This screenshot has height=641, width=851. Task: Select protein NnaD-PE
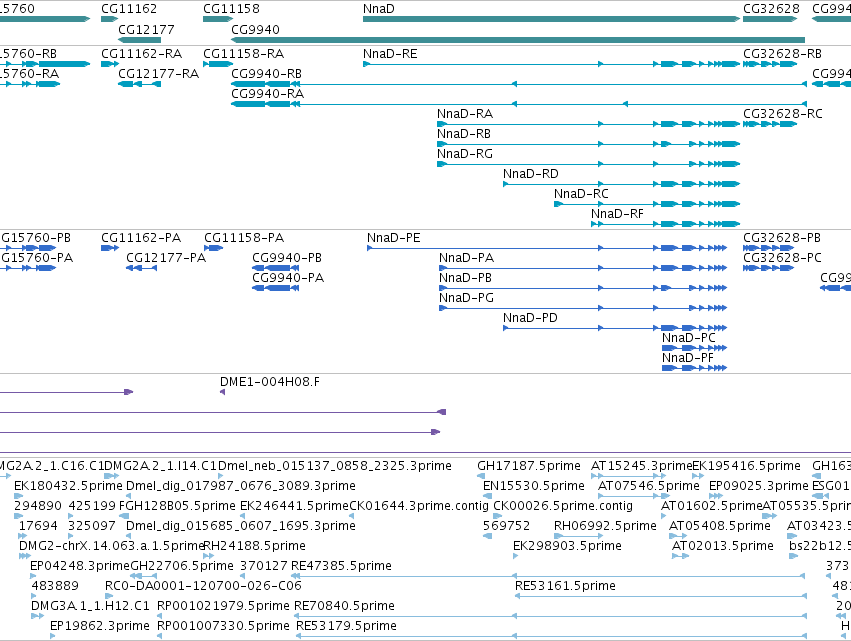tap(547, 248)
